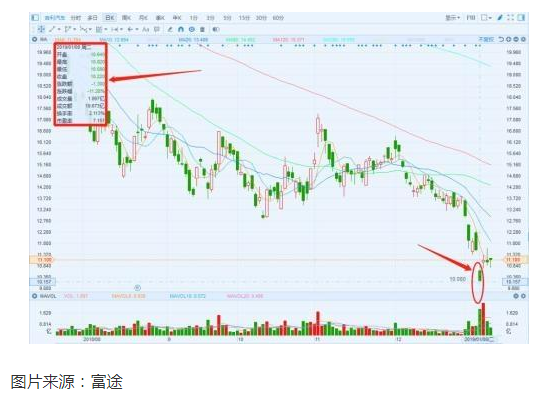Expand the arrow annotation dropdown

click(137, 30)
